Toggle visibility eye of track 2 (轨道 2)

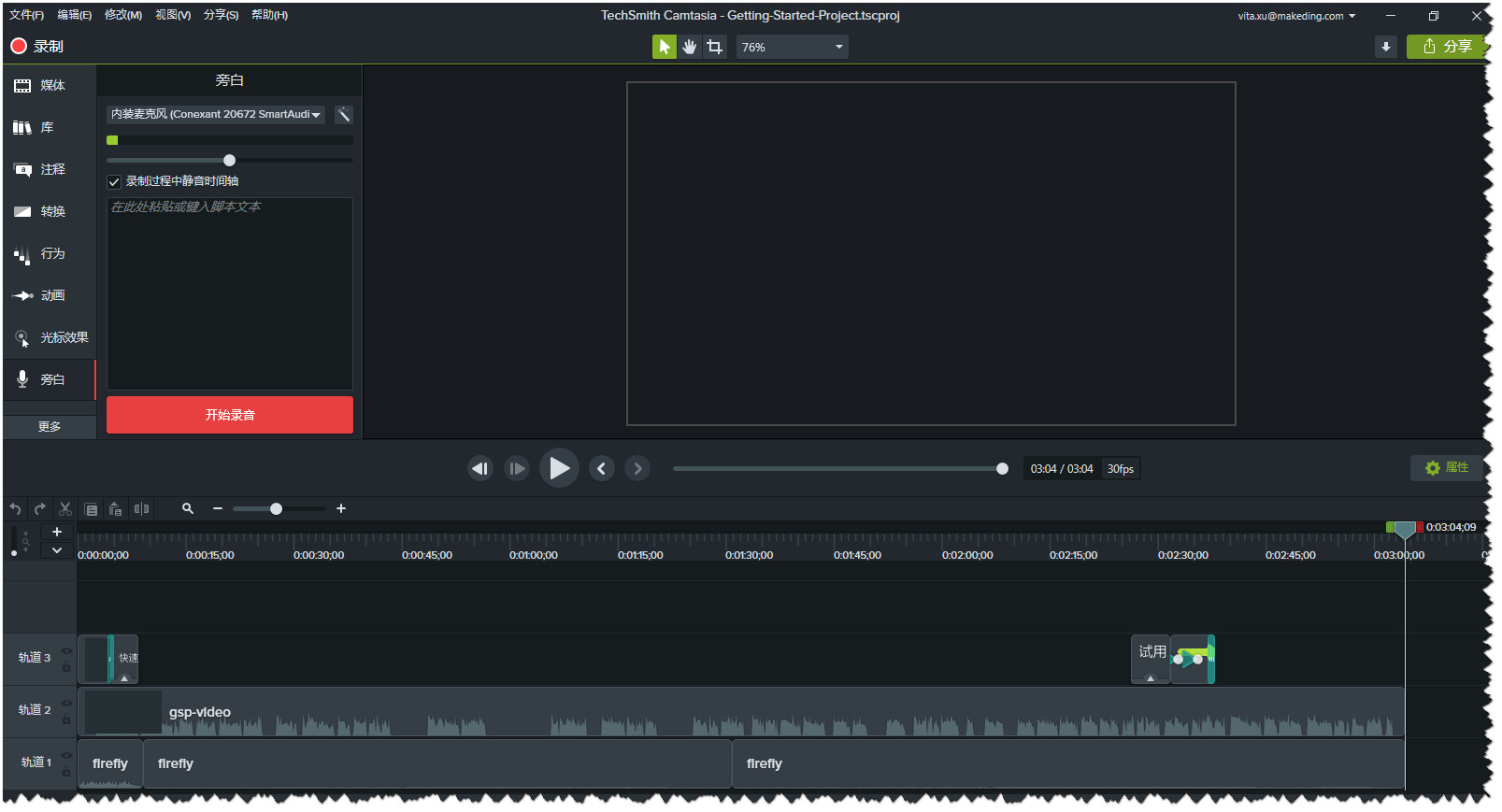[66, 704]
